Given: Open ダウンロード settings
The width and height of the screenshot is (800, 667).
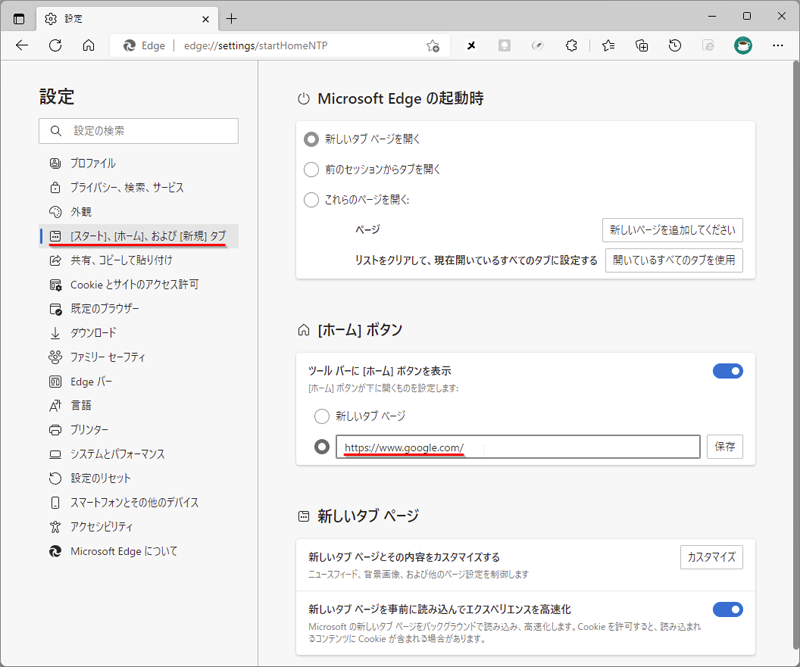Looking at the screenshot, I should pyautogui.click(x=138, y=333).
